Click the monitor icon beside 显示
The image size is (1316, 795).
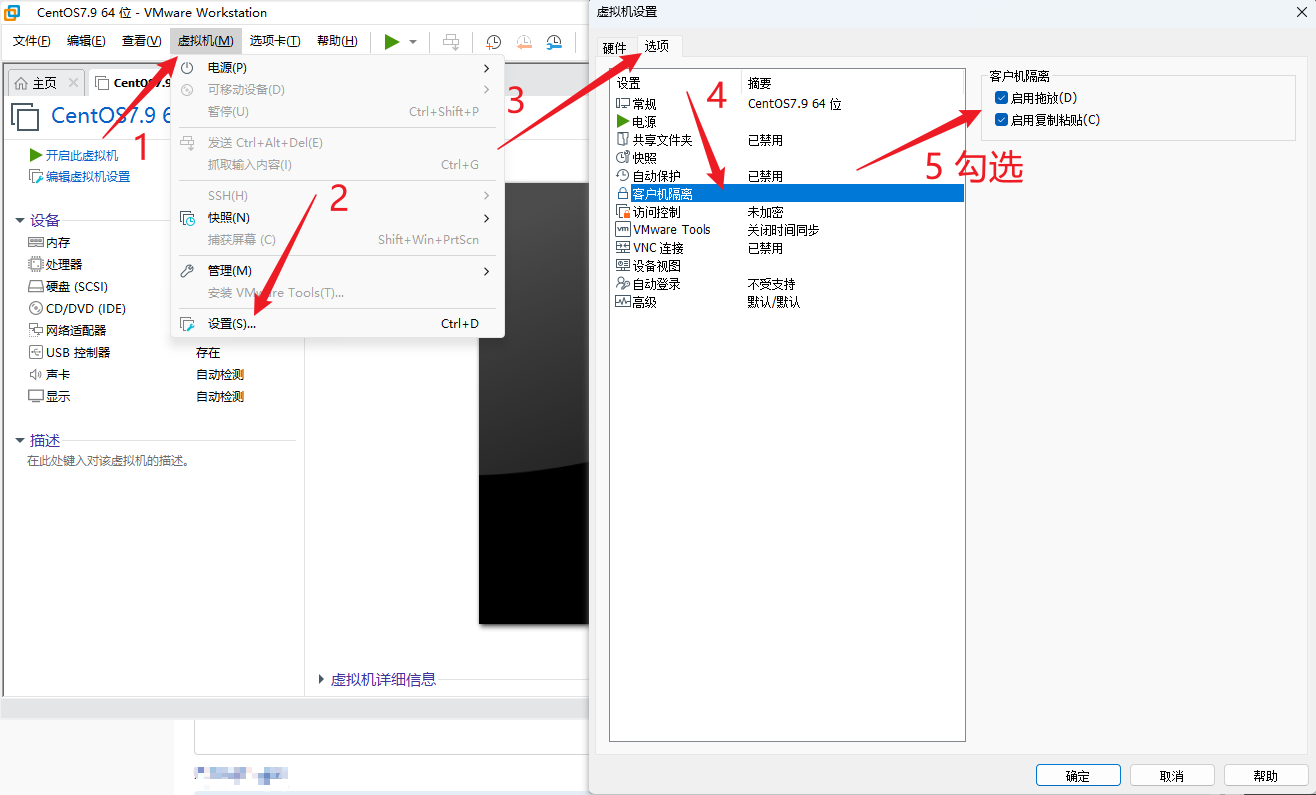[x=36, y=396]
